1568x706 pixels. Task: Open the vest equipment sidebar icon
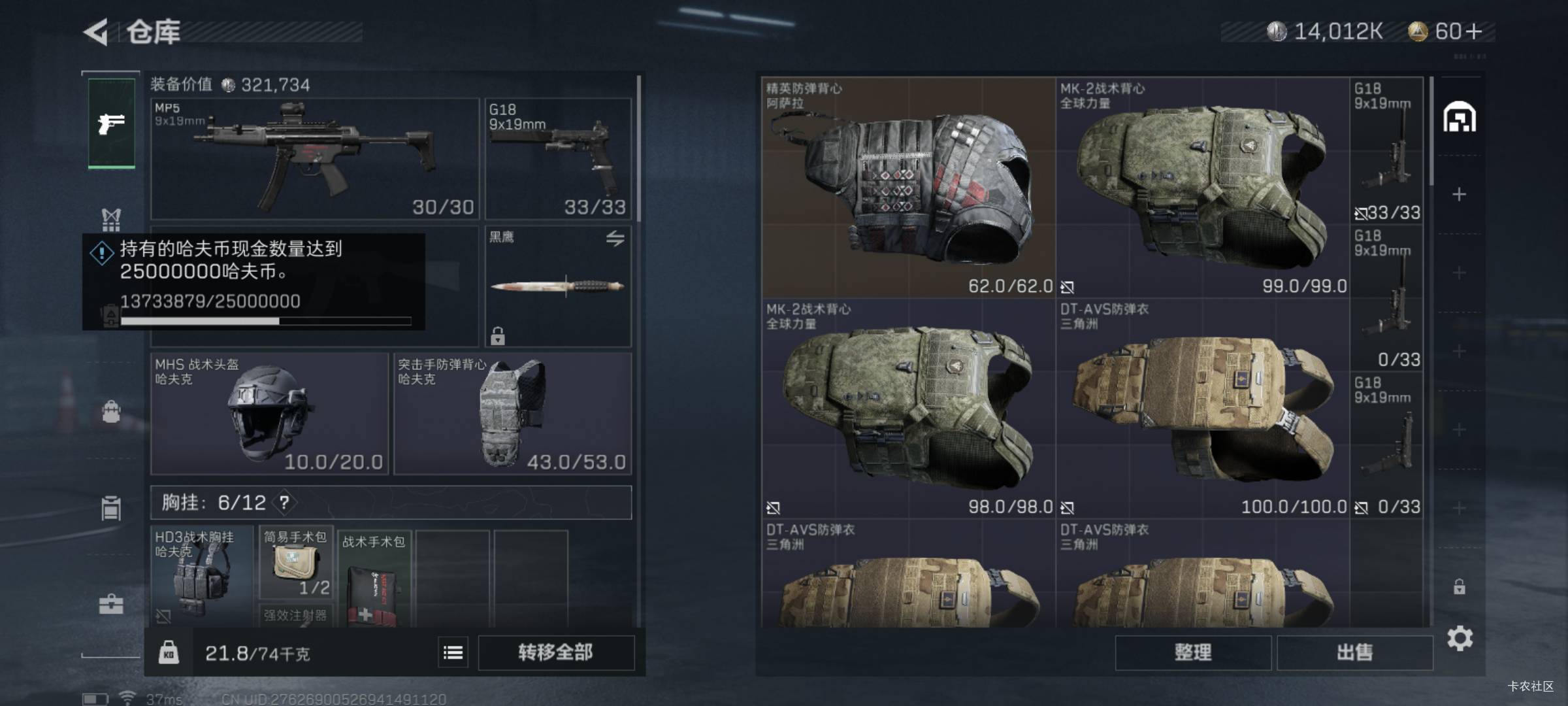tap(111, 220)
